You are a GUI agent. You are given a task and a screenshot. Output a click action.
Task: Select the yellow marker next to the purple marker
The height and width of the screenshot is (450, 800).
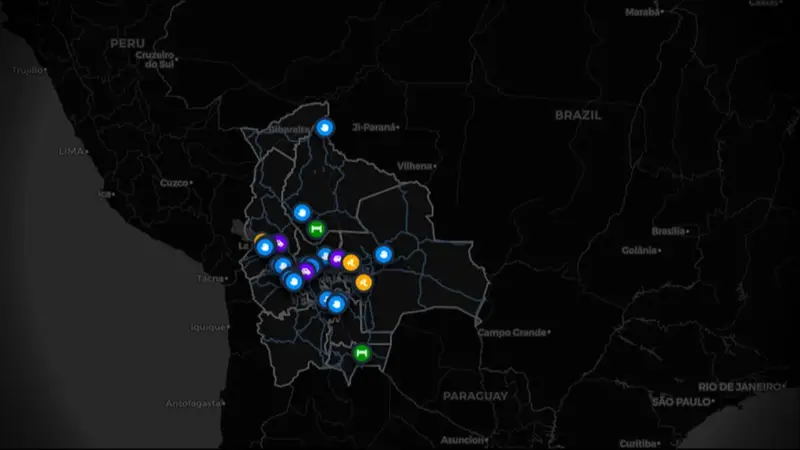coord(351,263)
